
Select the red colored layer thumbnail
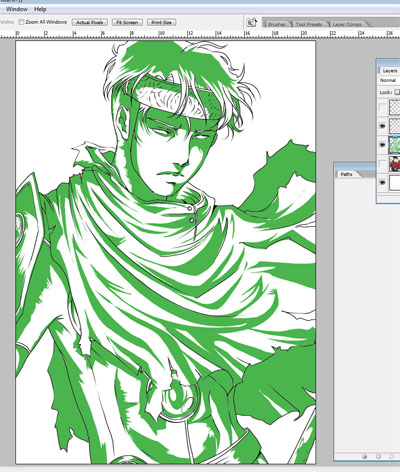click(395, 164)
